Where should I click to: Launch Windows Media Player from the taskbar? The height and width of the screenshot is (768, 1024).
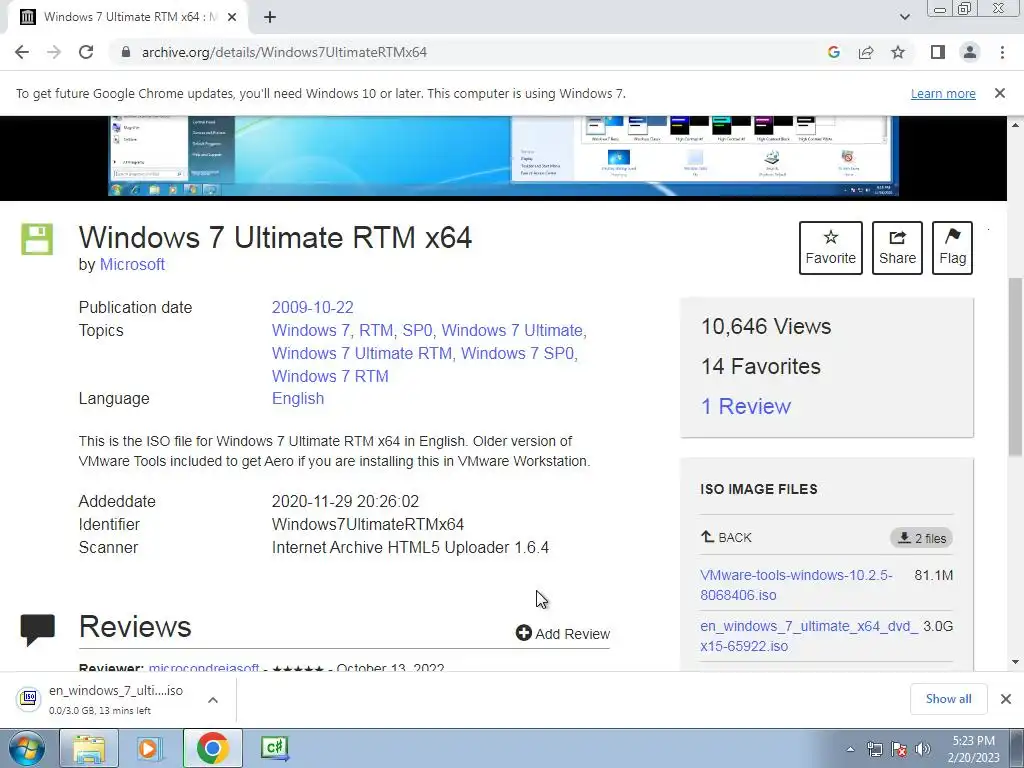tap(150, 748)
